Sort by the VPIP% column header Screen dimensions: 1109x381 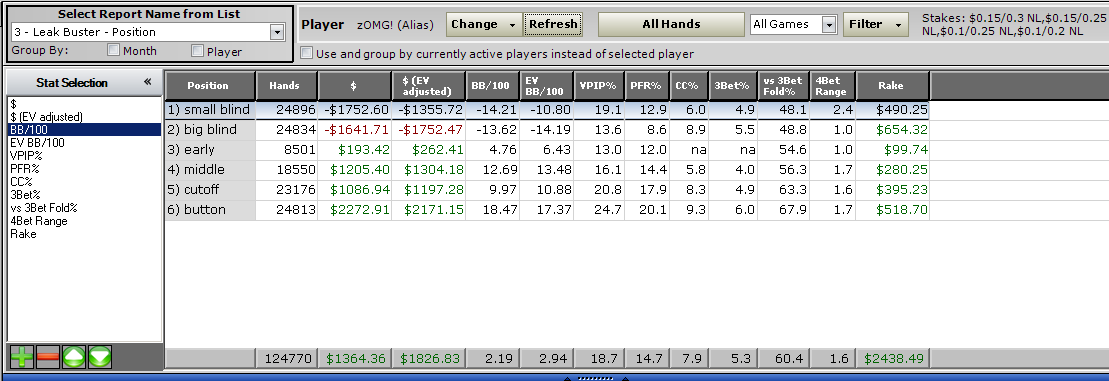(x=598, y=86)
